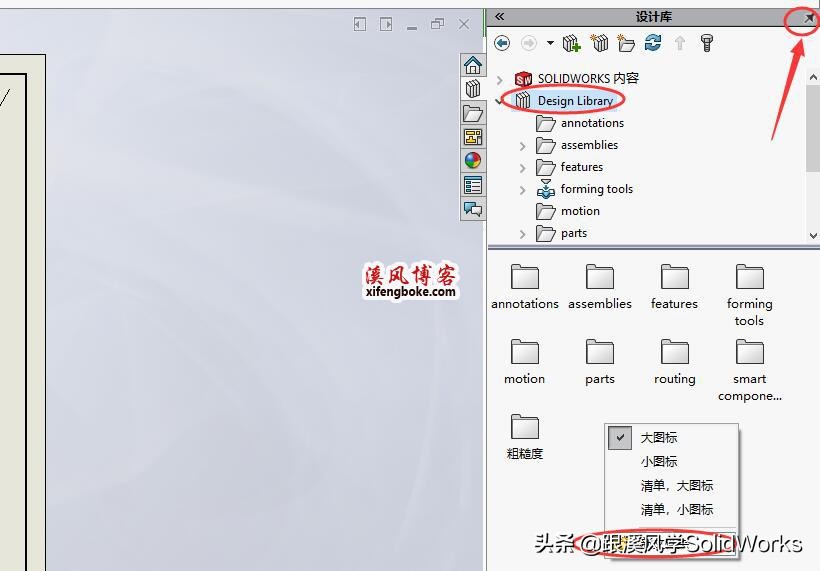This screenshot has width=820, height=571.
Task: Expand the features tree node
Action: tap(522, 168)
